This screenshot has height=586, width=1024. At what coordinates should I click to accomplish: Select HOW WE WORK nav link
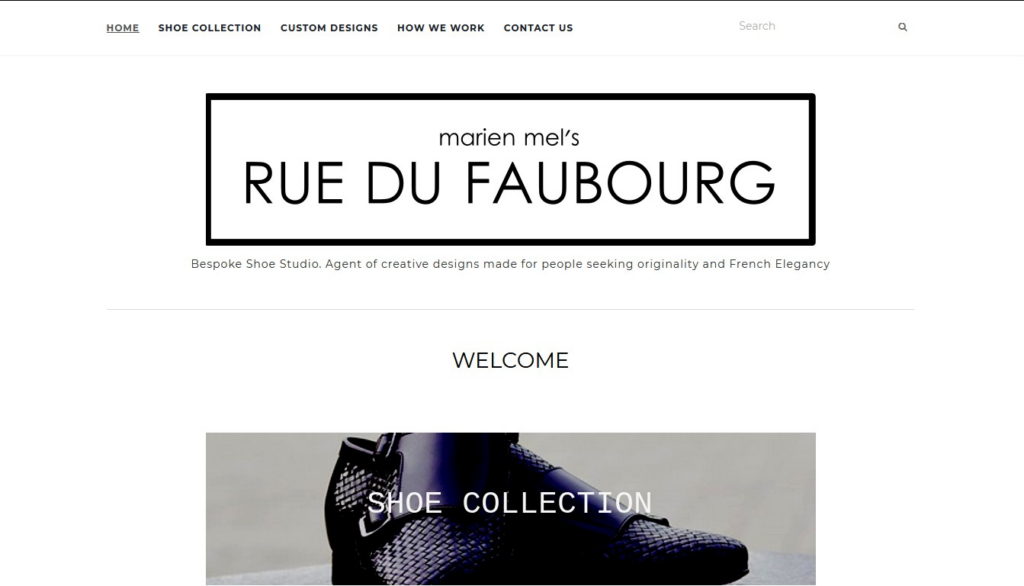[441, 27]
